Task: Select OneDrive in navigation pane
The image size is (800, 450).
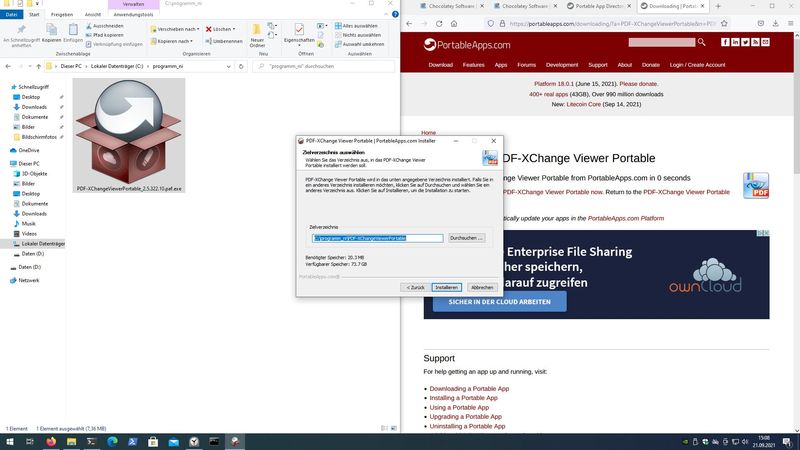Action: pyautogui.click(x=29, y=151)
